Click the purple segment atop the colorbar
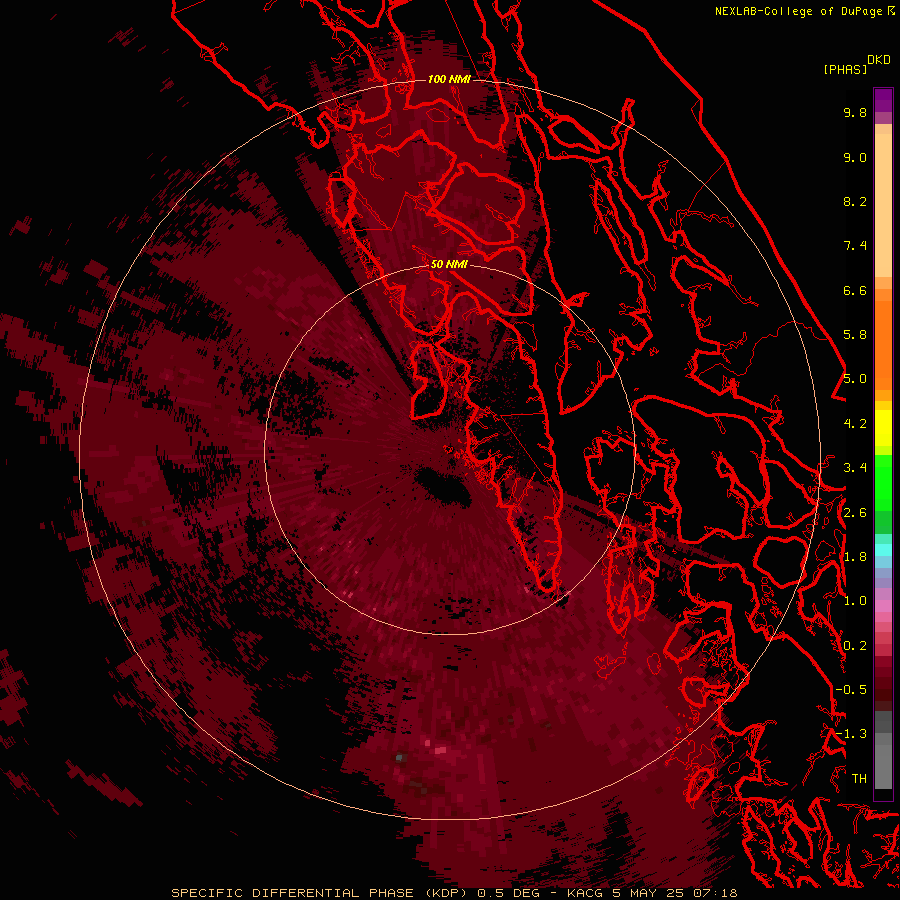Image resolution: width=900 pixels, height=900 pixels. 883,100
